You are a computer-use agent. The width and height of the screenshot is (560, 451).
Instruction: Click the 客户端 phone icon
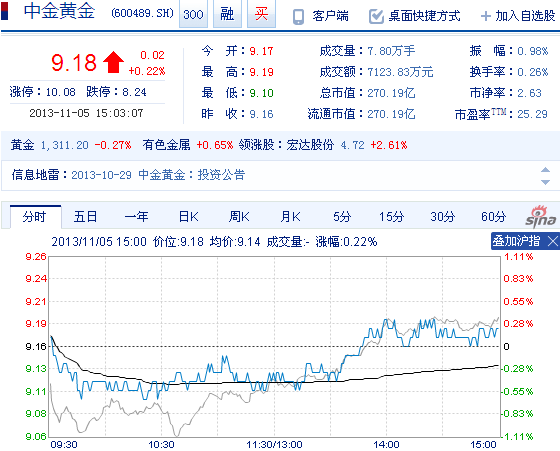click(298, 16)
